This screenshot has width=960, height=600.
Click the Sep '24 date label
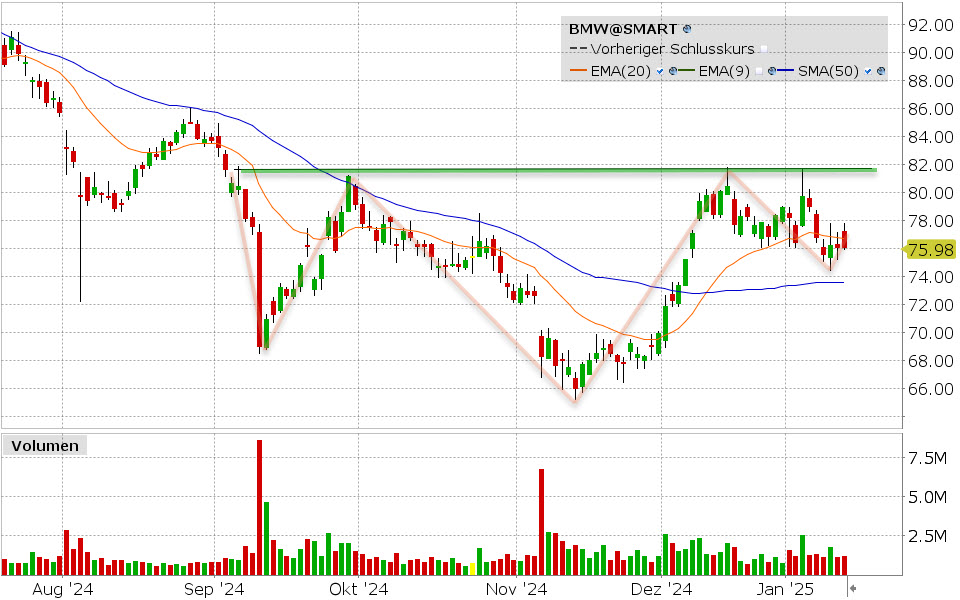click(x=214, y=589)
